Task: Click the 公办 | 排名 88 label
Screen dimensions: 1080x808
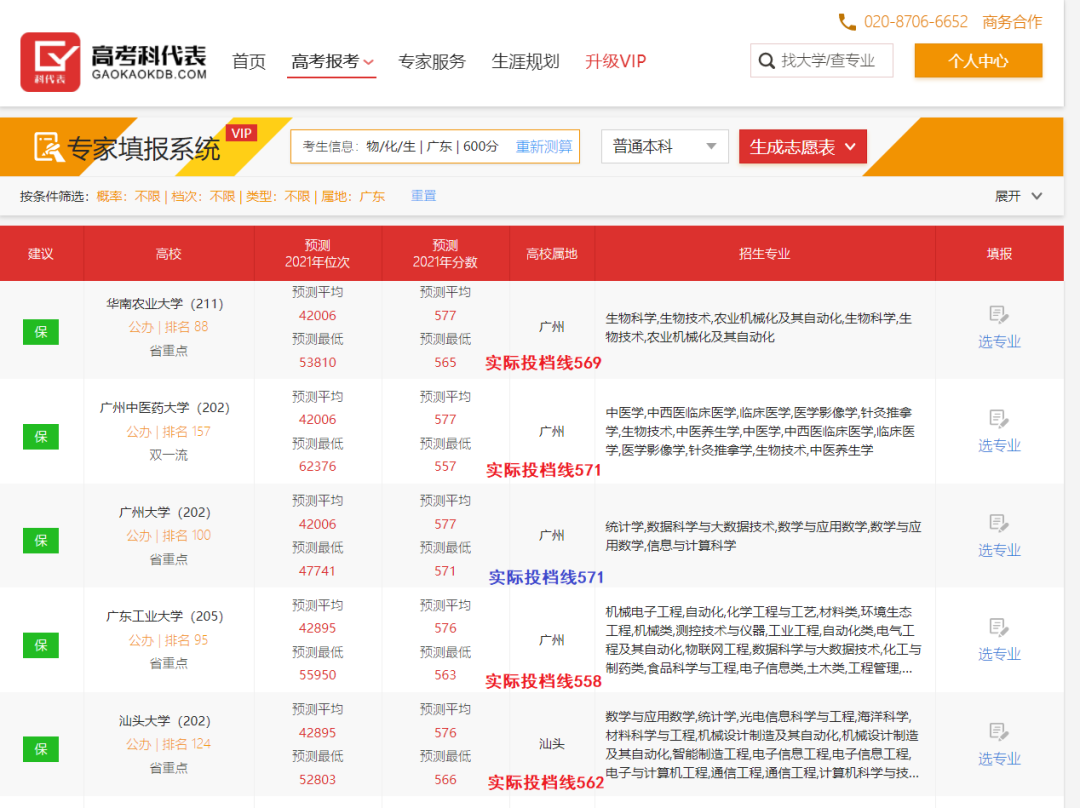Action: pyautogui.click(x=168, y=327)
